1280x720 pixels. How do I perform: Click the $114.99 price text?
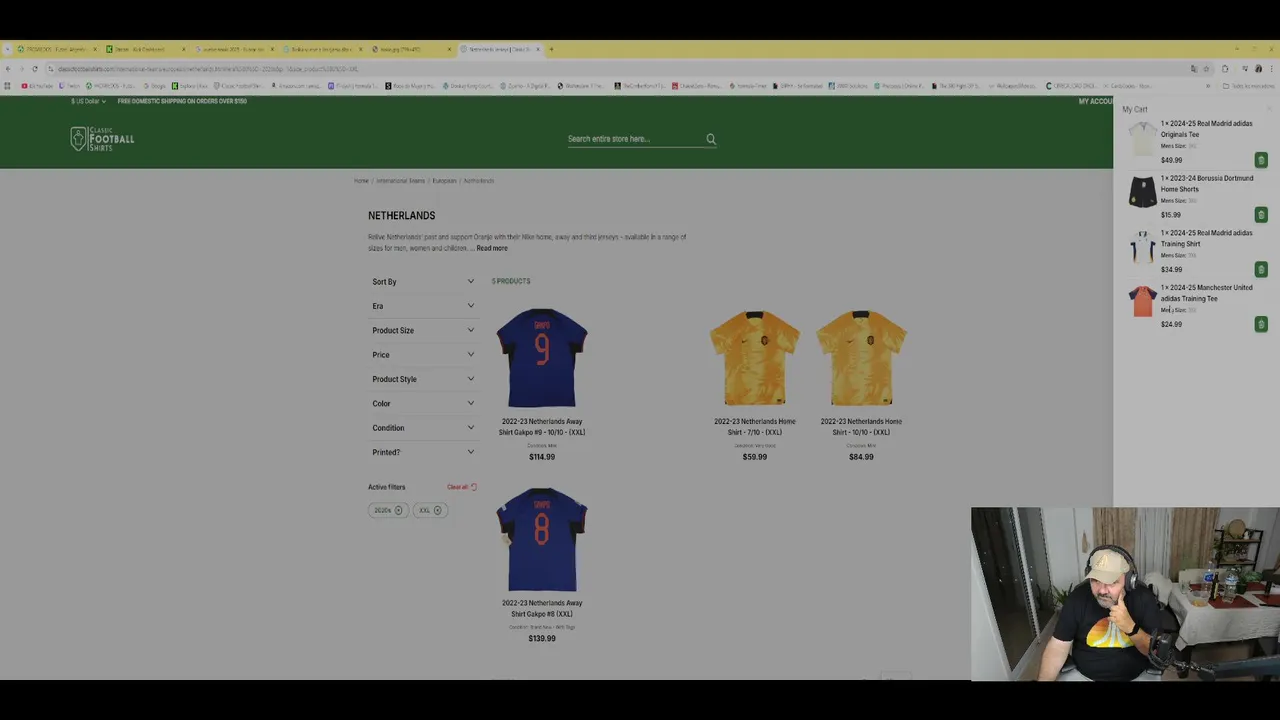(x=542, y=457)
